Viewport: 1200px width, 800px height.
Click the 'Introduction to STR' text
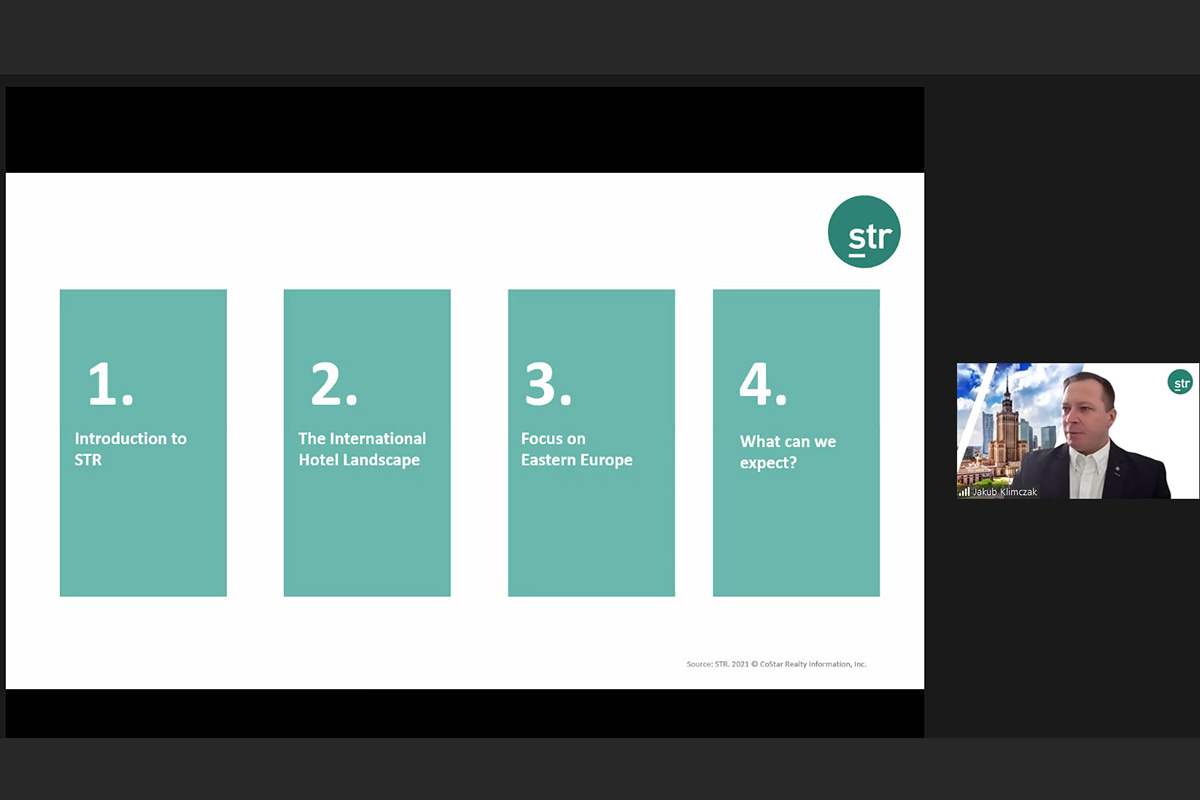pyautogui.click(x=130, y=449)
